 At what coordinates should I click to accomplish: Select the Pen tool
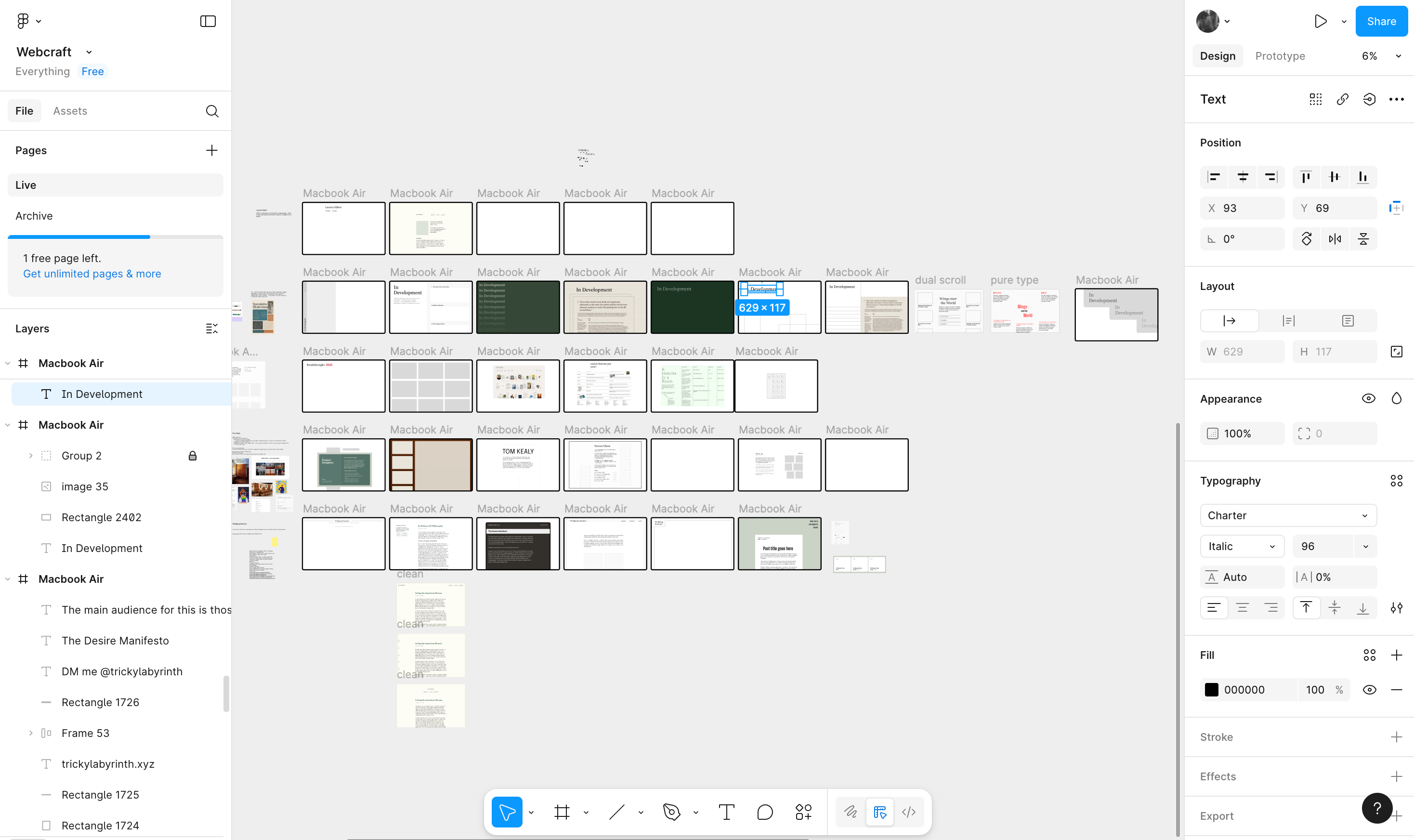click(x=671, y=812)
